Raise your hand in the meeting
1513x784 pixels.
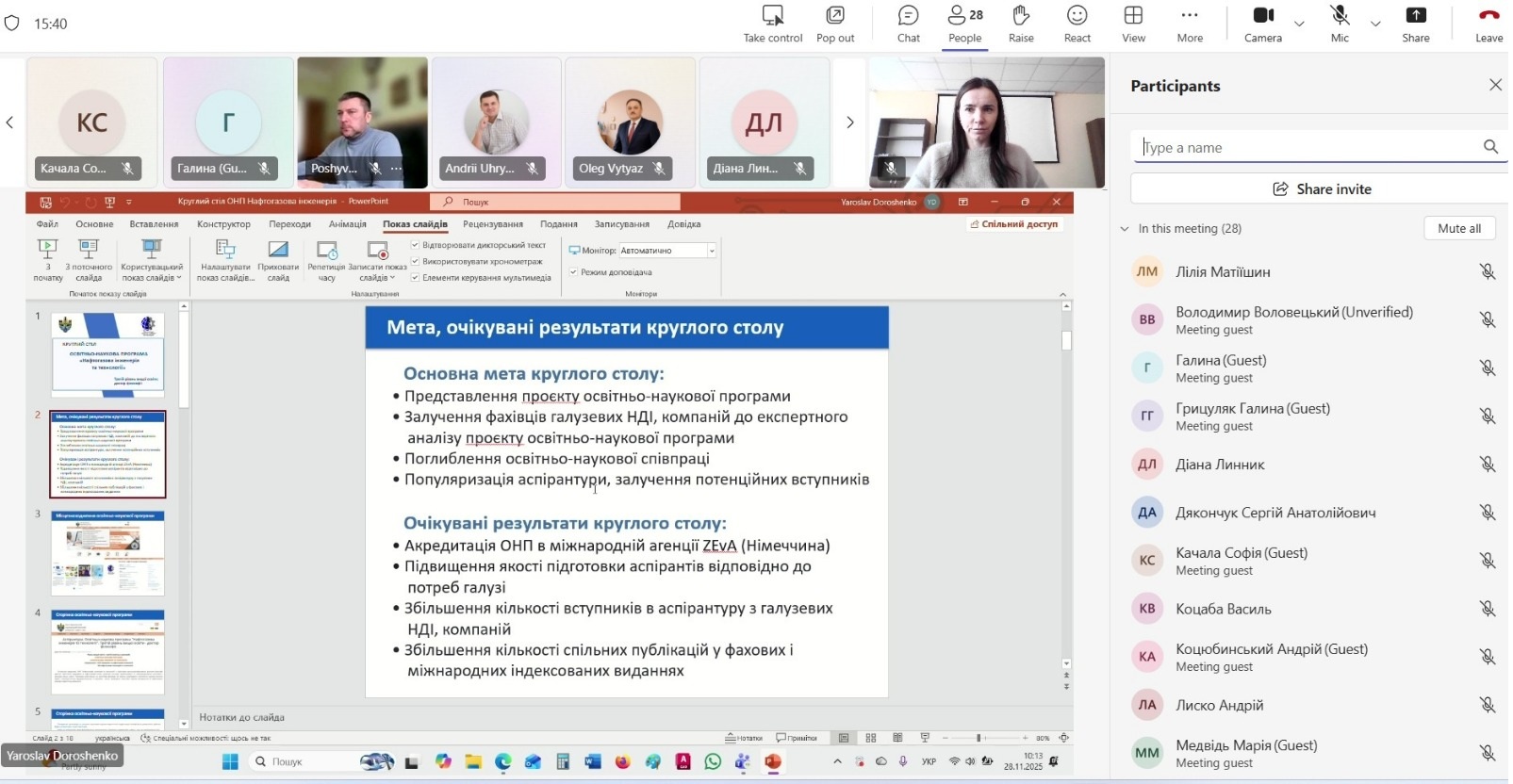1021,24
